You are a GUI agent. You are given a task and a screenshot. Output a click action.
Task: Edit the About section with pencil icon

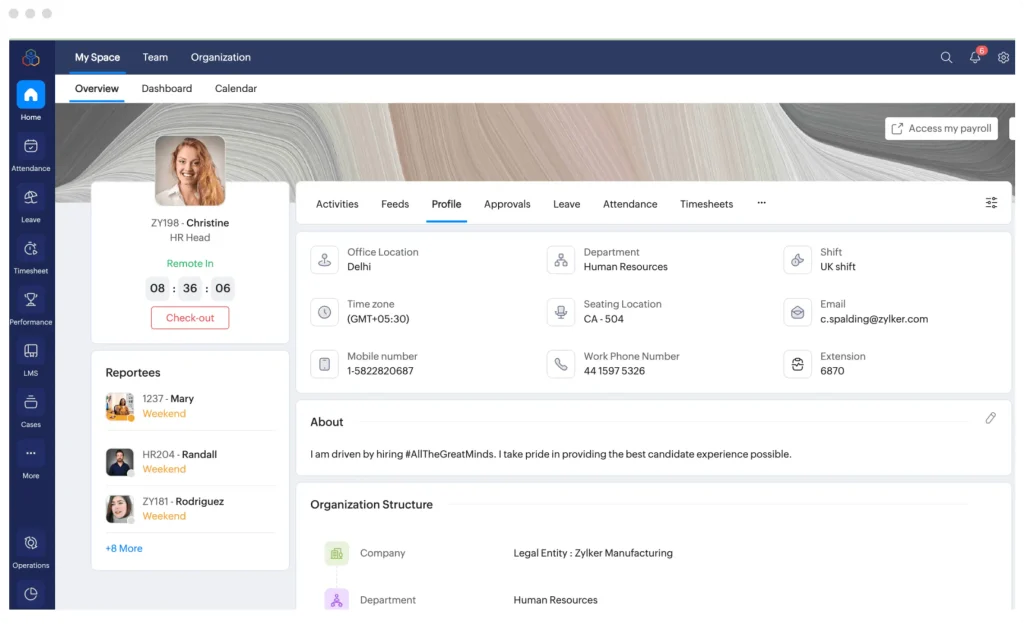coord(991,417)
